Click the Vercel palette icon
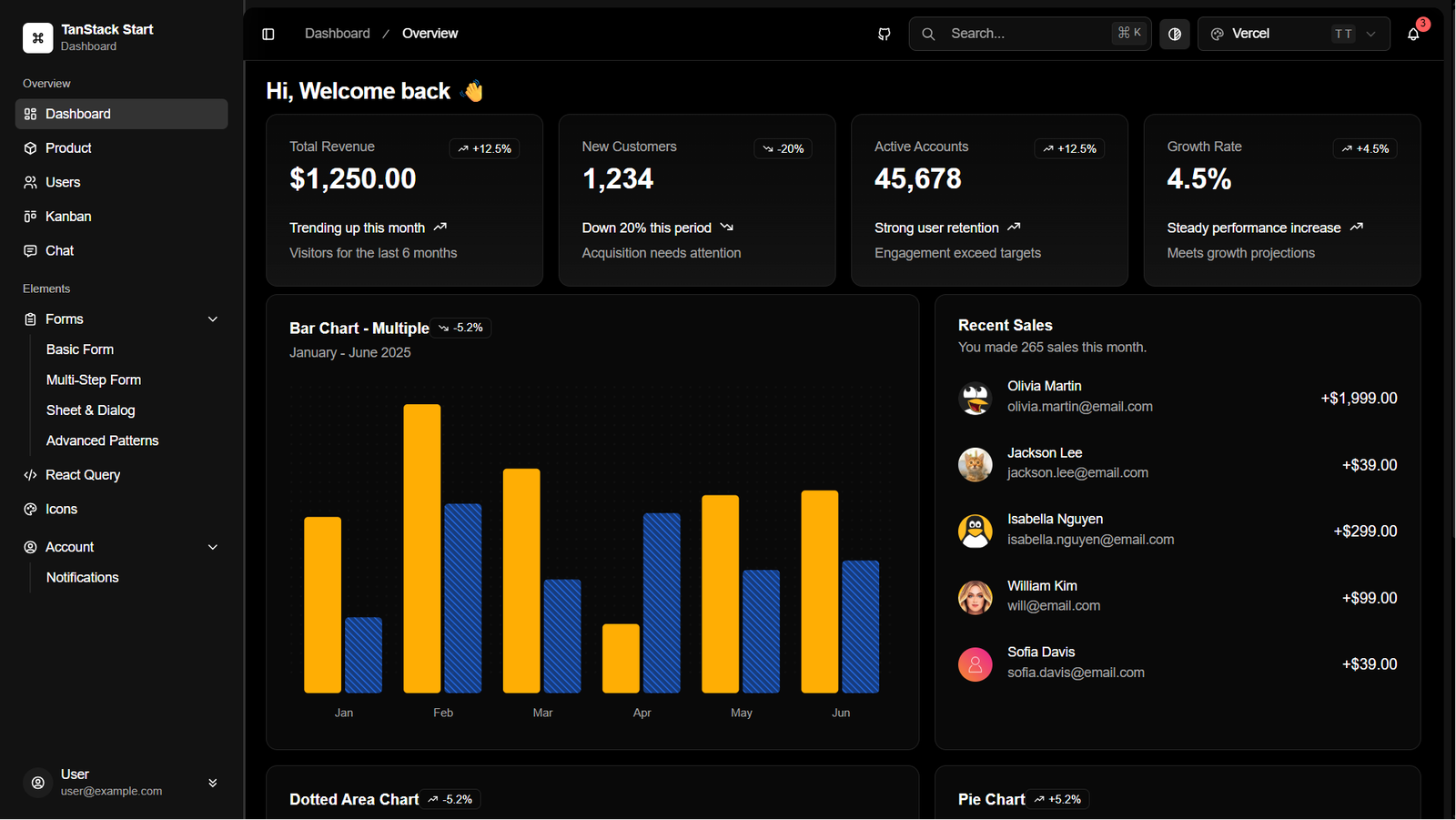 coord(1217,34)
